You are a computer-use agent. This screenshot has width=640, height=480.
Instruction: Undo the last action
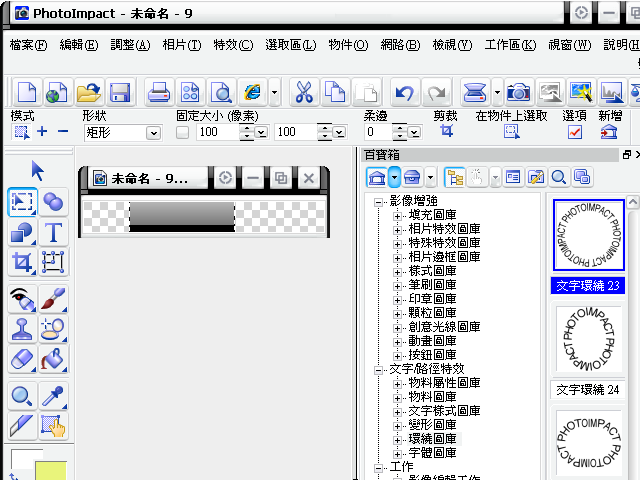(x=404, y=91)
